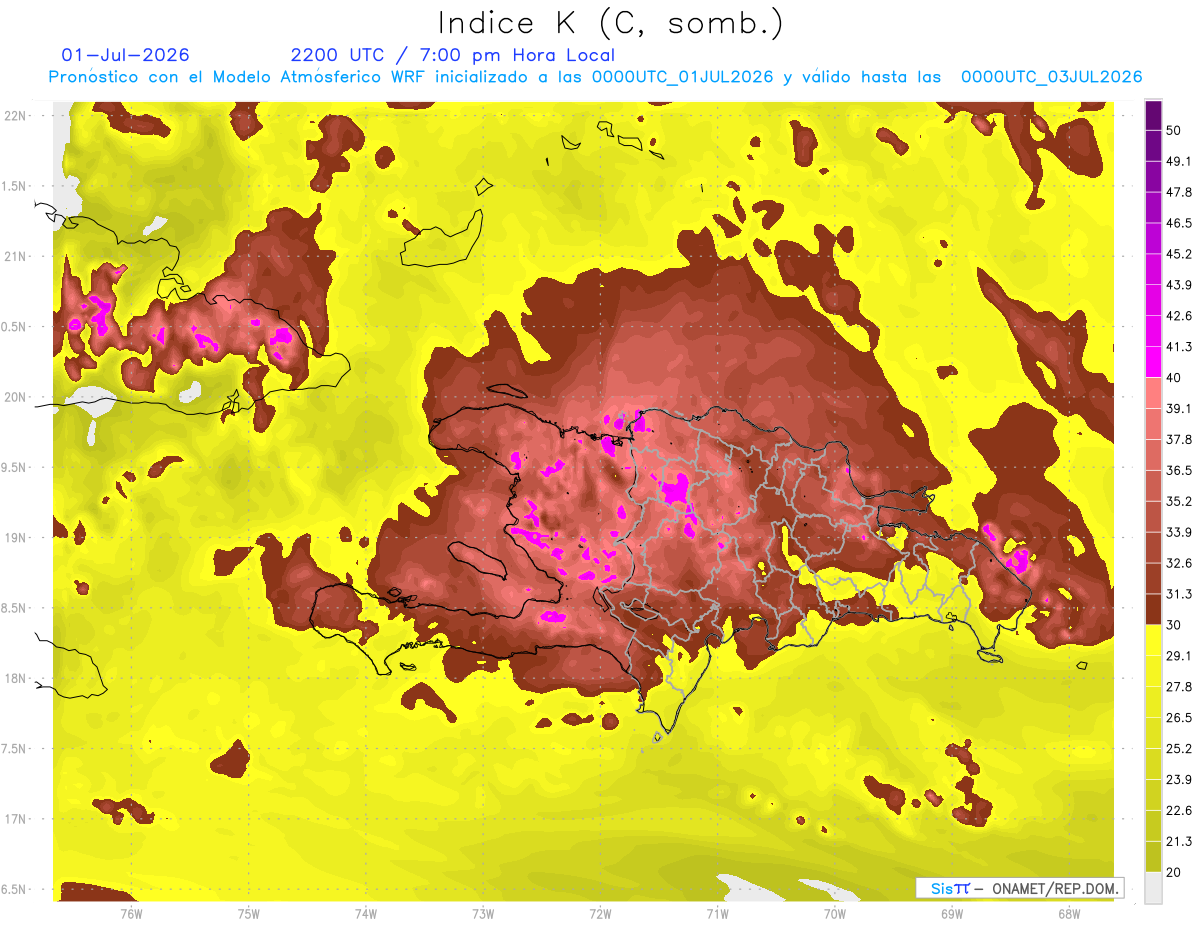Click the colorbar value '42.6'
Screen dimensions: 1200x927
click(1178, 316)
